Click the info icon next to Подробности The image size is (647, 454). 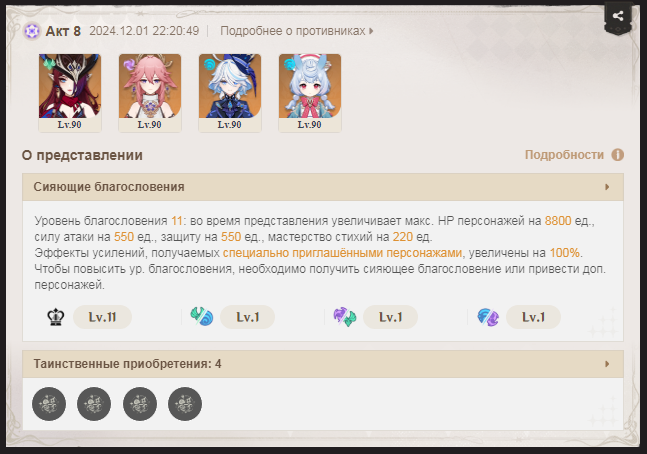click(x=618, y=155)
